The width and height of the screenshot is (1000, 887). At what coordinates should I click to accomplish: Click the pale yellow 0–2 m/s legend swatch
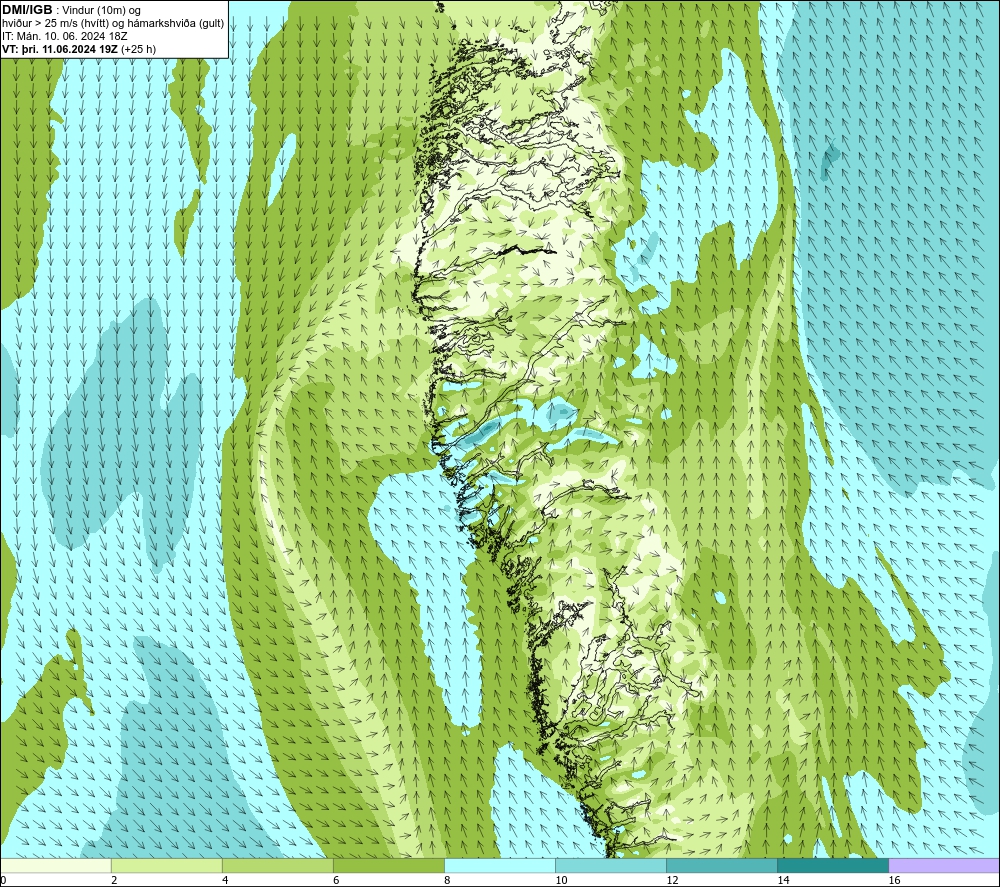56,865
